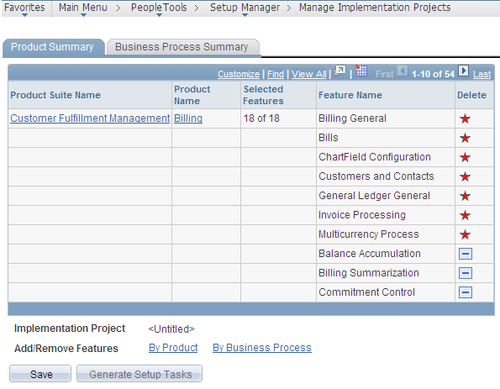Click 'Commitment Control' feature text
The image size is (500, 389).
[x=367, y=292]
